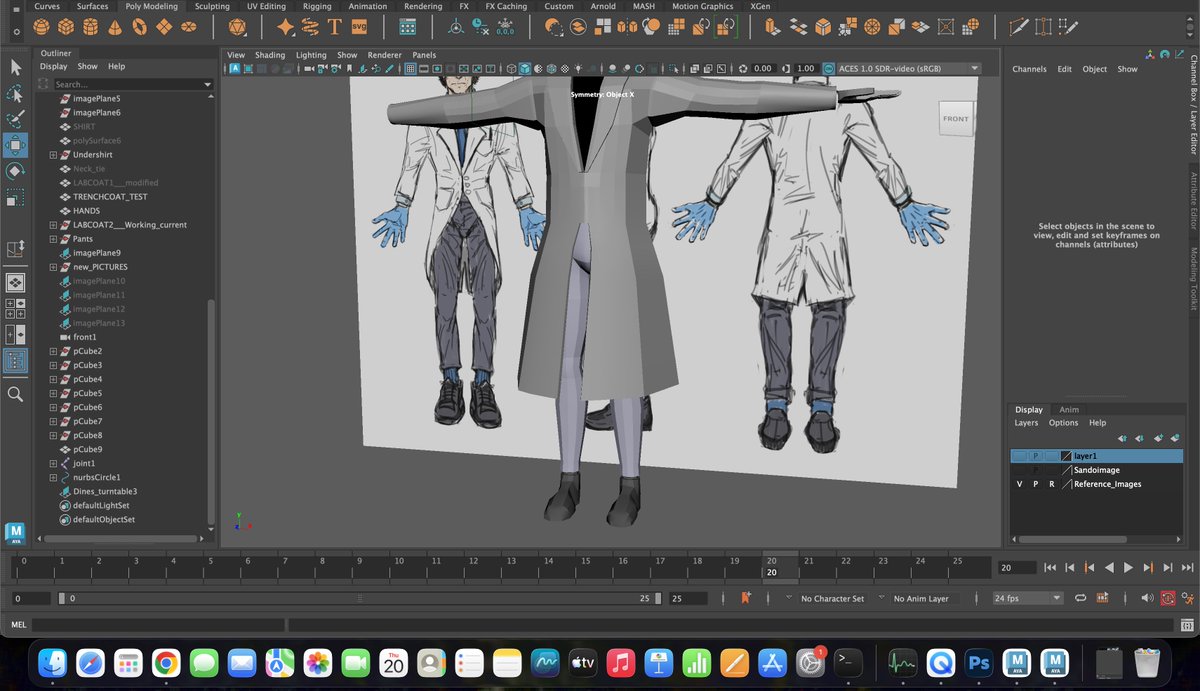The image size is (1200, 691).
Task: Switch to the Sculpting shelf tab
Action: point(212,6)
